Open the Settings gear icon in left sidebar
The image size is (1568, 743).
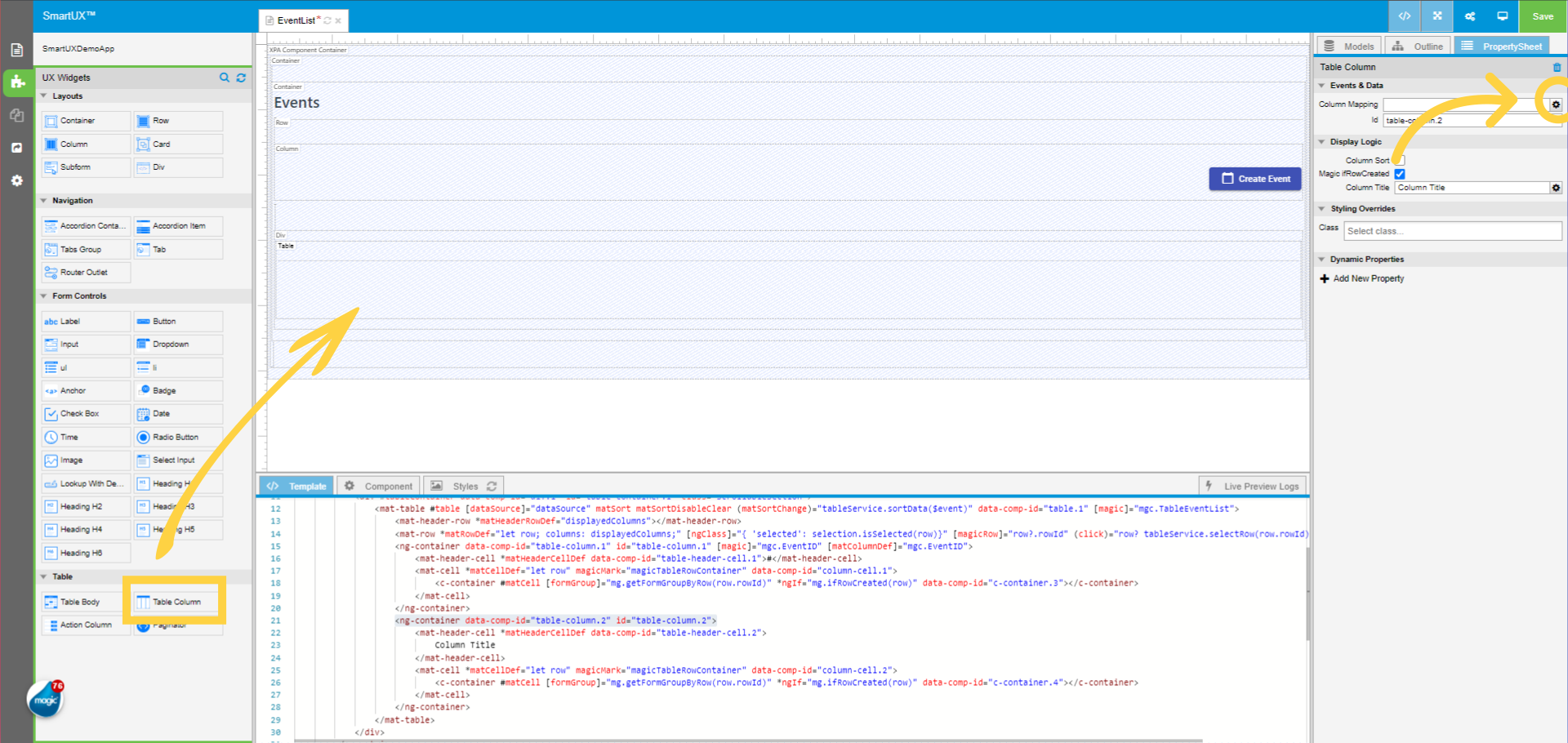(x=16, y=180)
